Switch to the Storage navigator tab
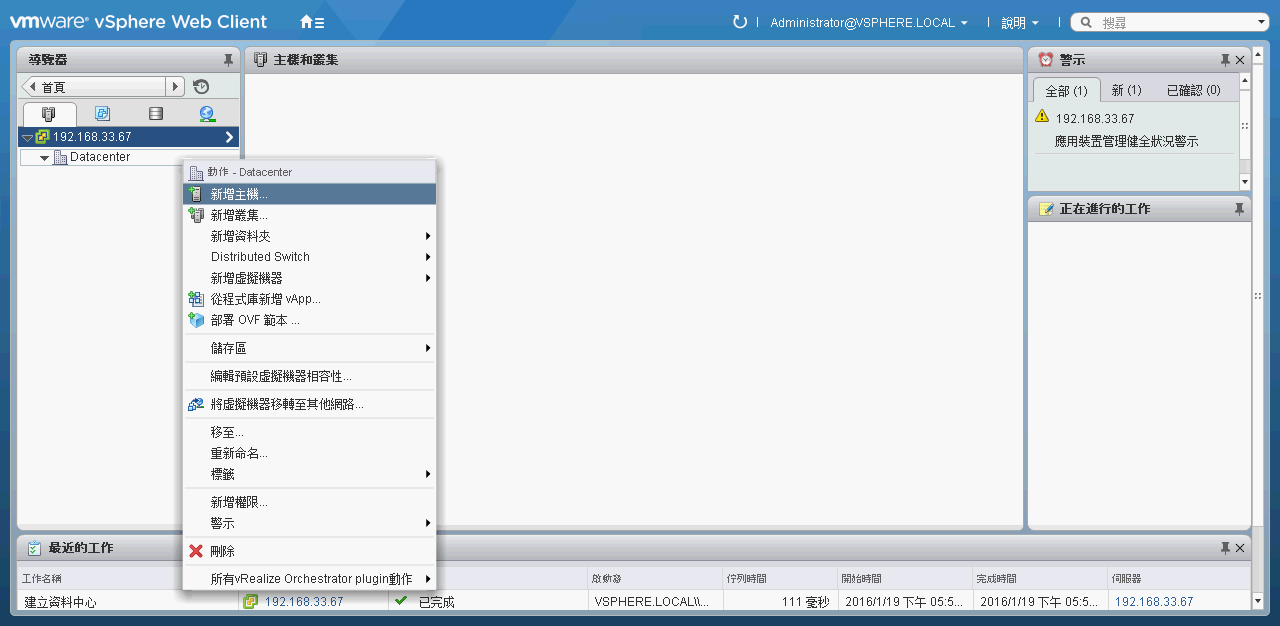Screen dimensions: 1280x626 point(155,113)
